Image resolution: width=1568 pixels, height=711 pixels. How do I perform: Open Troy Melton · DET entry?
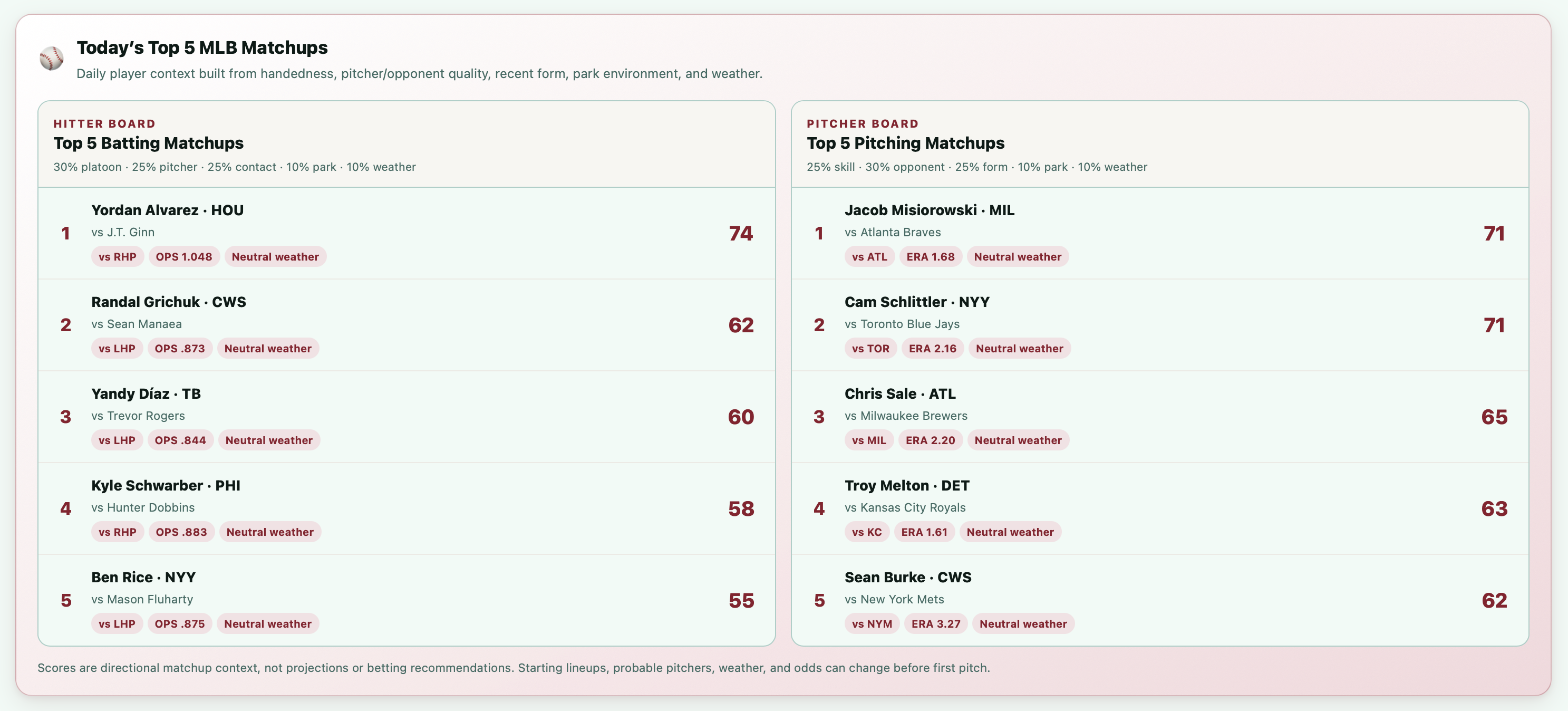[1160, 508]
